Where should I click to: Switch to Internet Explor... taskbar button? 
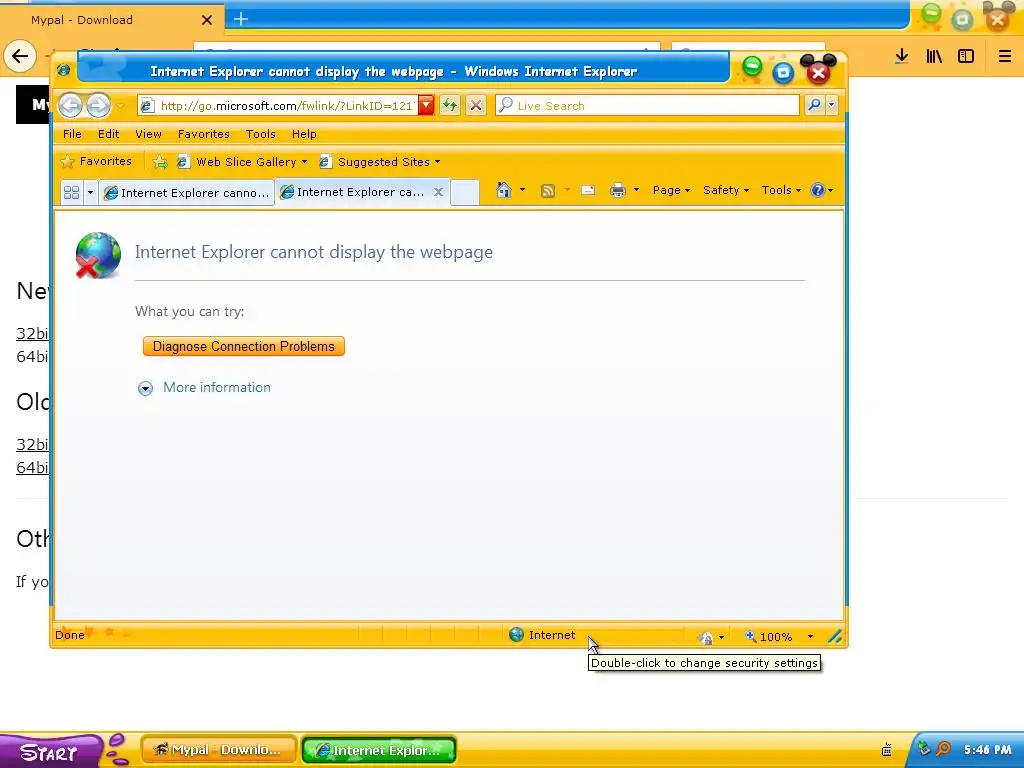point(379,750)
